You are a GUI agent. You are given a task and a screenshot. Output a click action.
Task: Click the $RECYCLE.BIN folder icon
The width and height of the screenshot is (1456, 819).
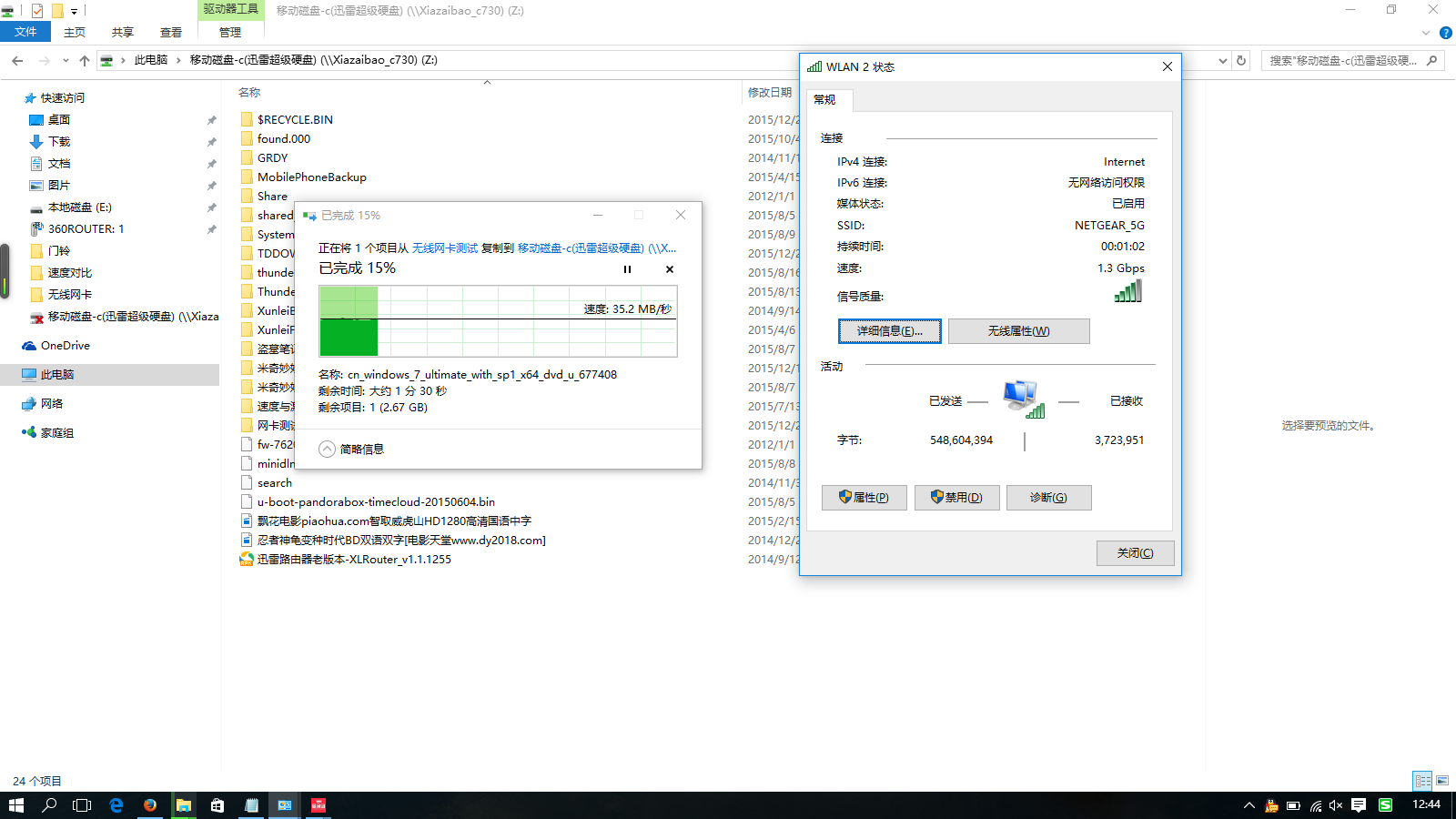[x=247, y=119]
